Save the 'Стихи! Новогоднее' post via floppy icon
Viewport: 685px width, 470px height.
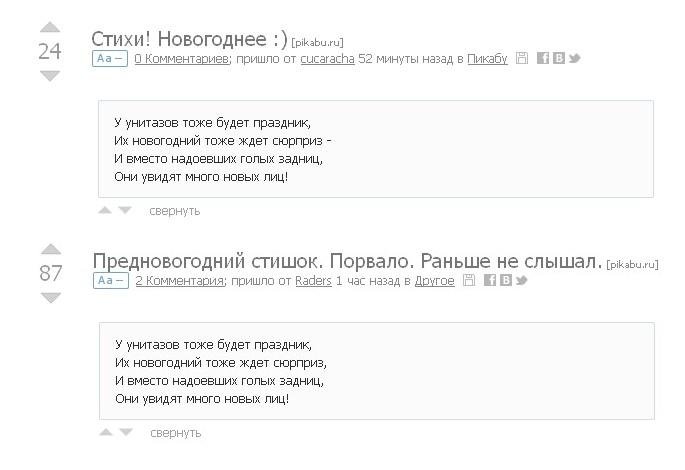pyautogui.click(x=522, y=59)
